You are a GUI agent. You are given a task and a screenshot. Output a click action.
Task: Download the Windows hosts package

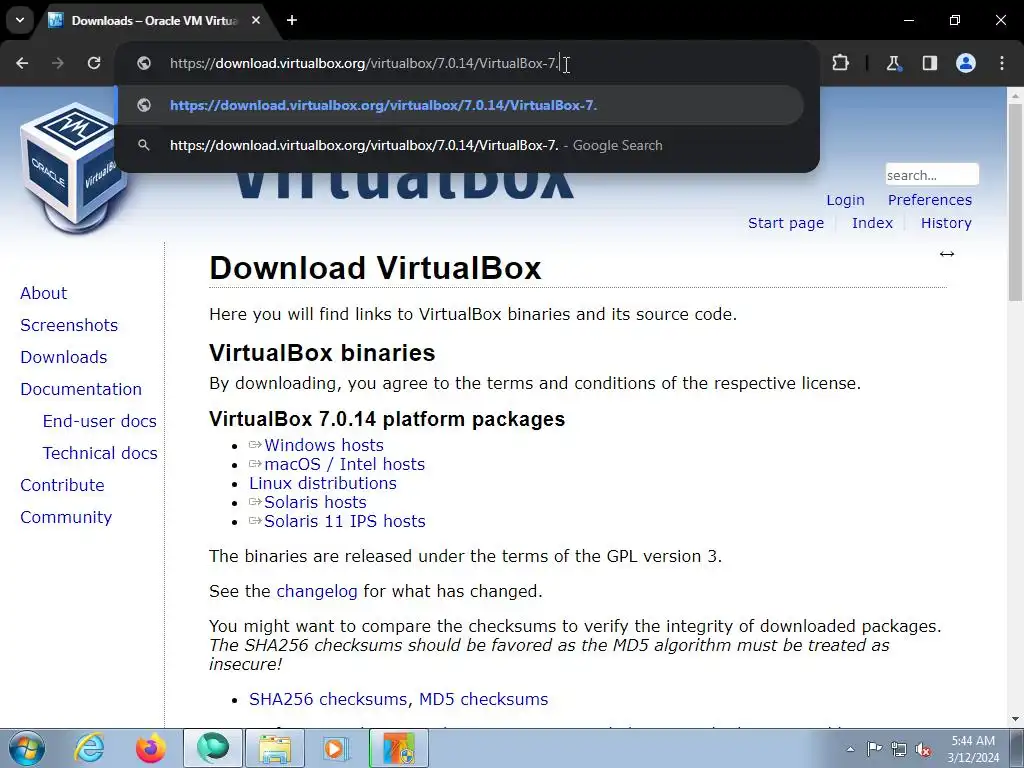coord(323,445)
